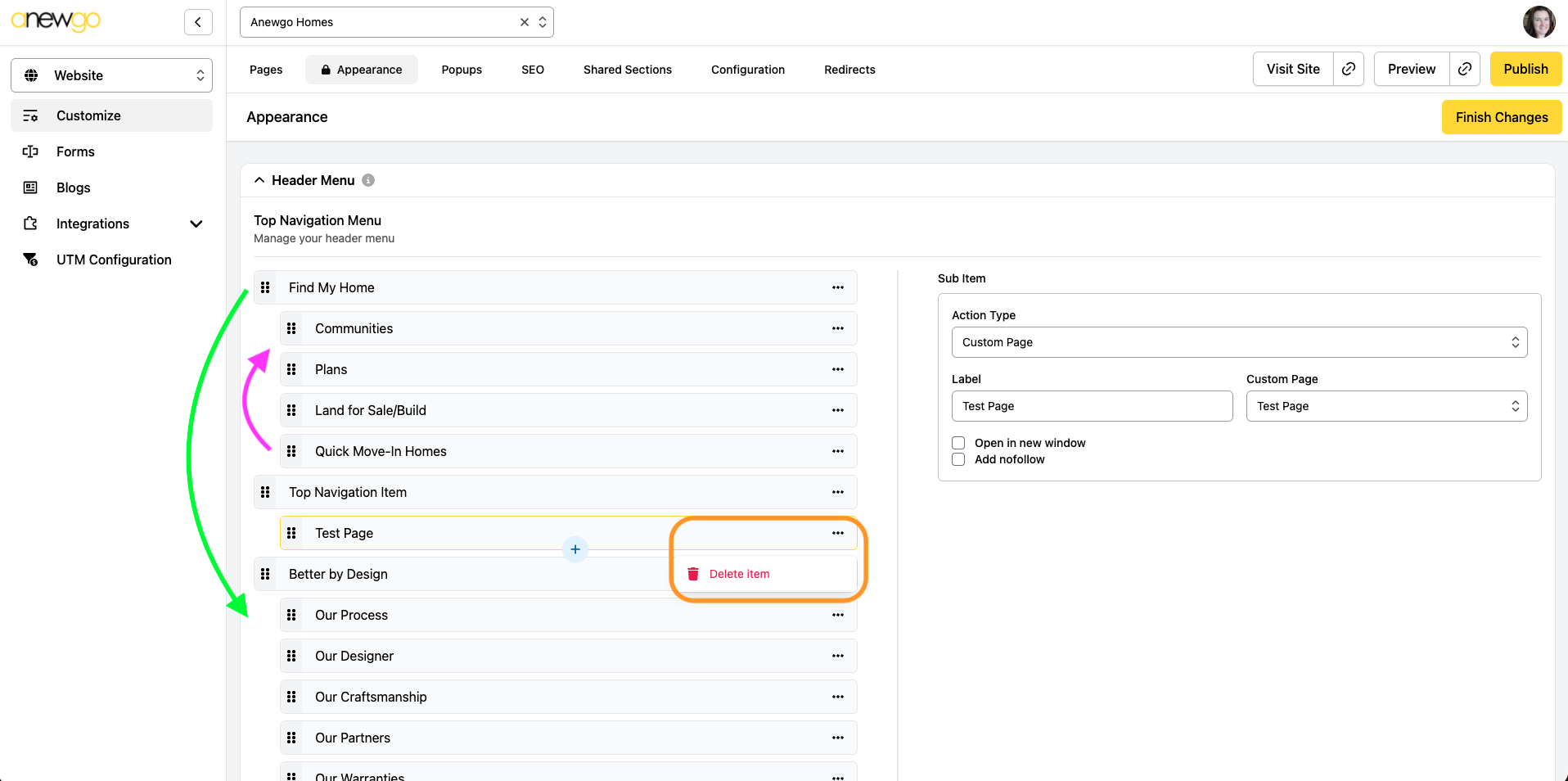Screen dimensions: 1568x781
Task: Enable Open in new window checkbox
Action: (958, 443)
